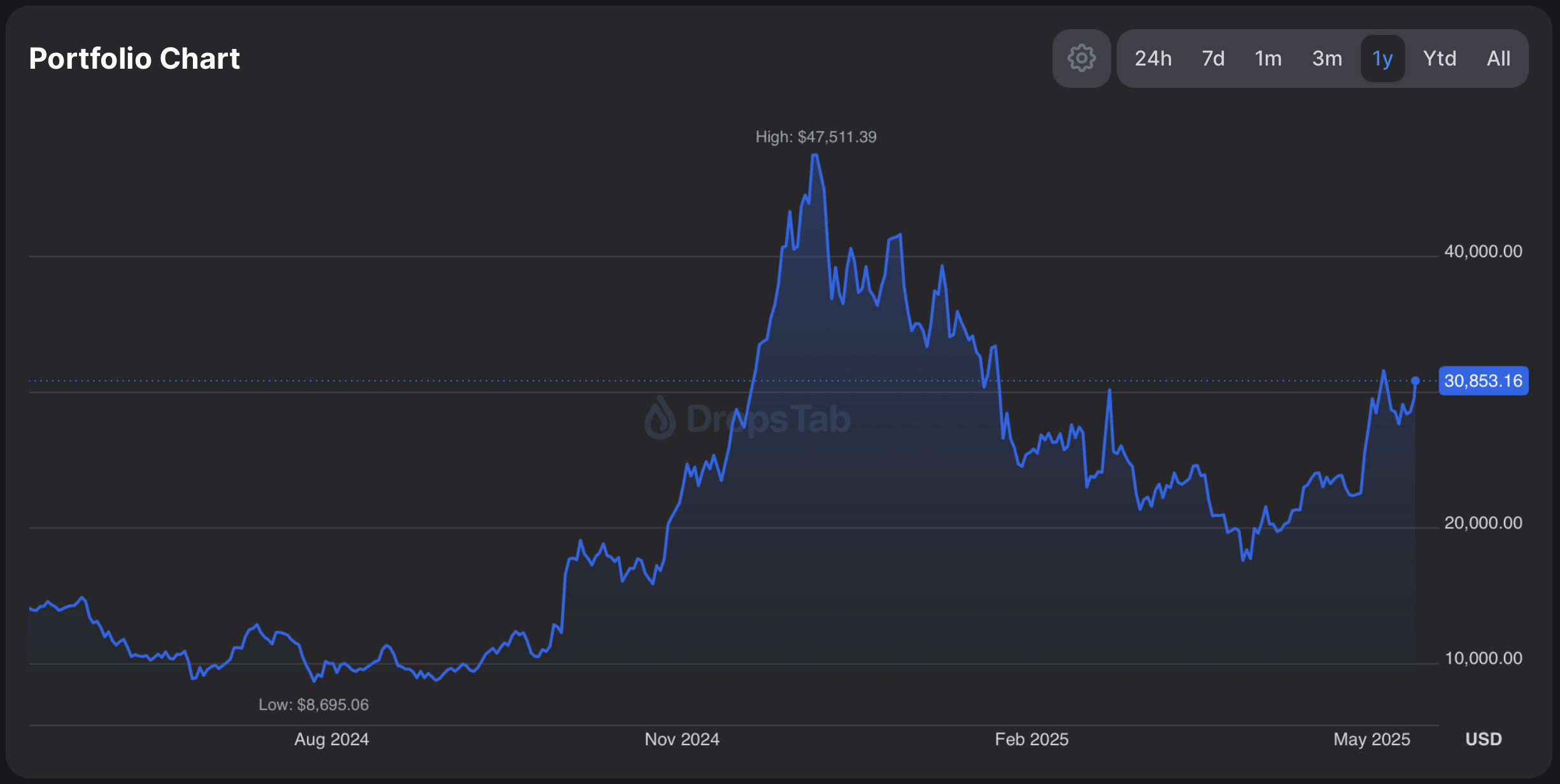Click the Aug 2024 axis label
Image resolution: width=1560 pixels, height=784 pixels.
tap(331, 739)
